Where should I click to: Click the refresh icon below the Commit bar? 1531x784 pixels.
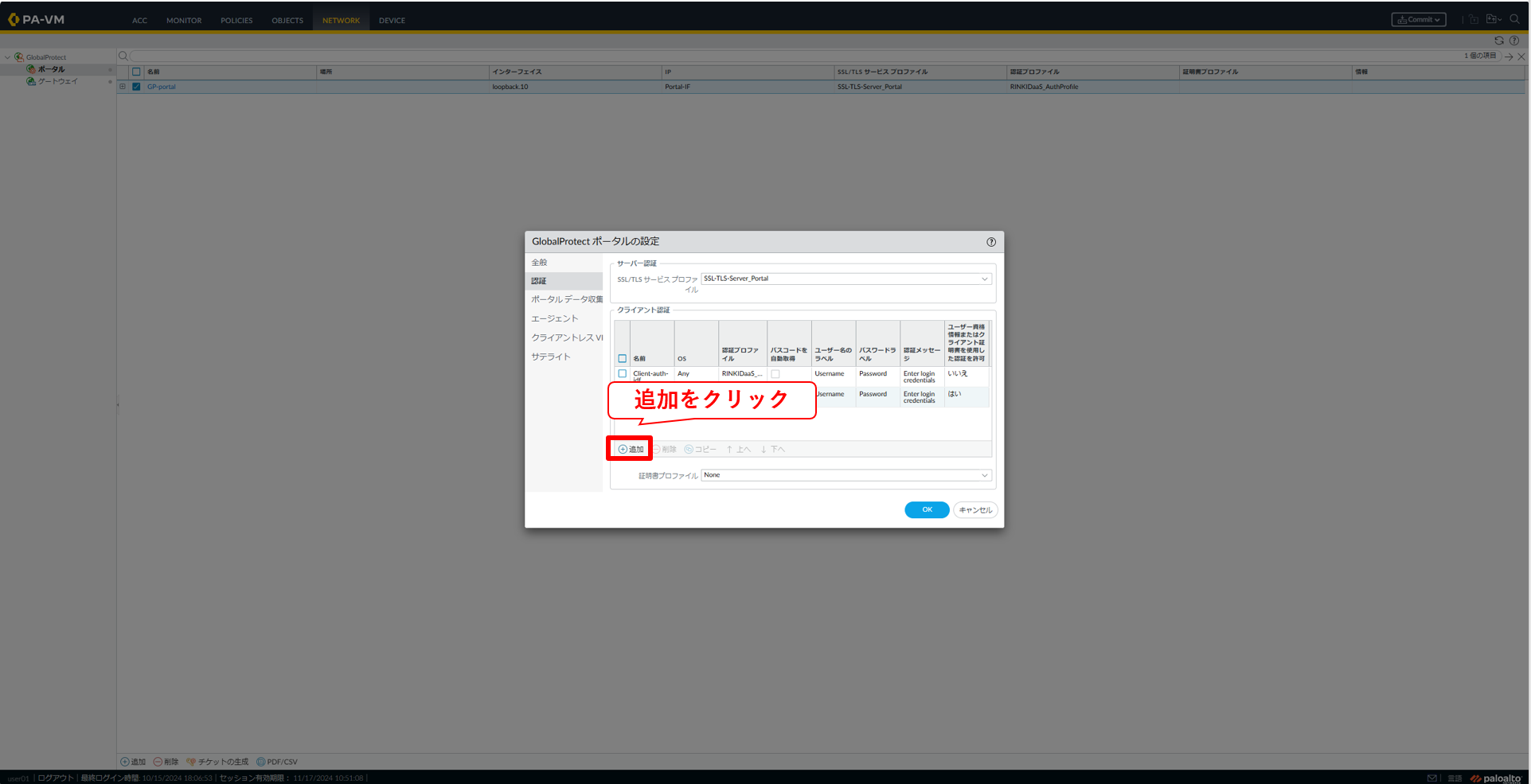1499,41
